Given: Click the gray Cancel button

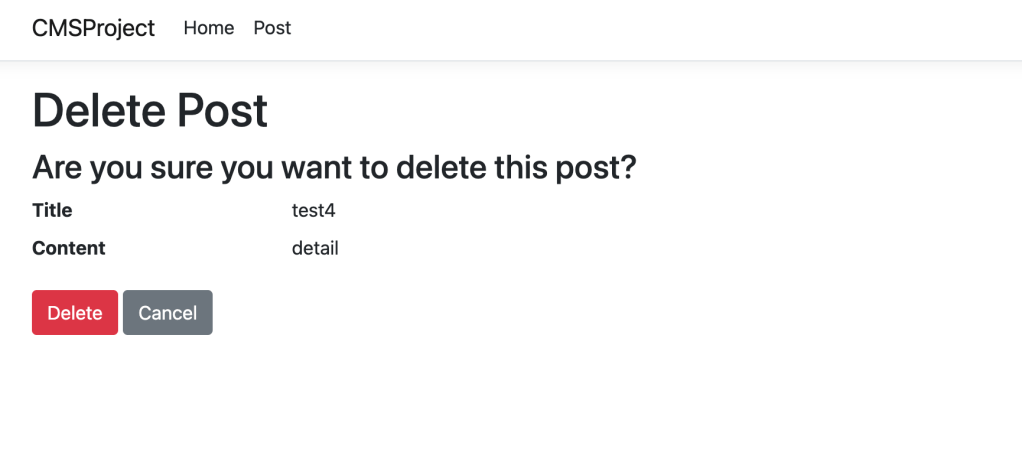Looking at the screenshot, I should (x=168, y=312).
